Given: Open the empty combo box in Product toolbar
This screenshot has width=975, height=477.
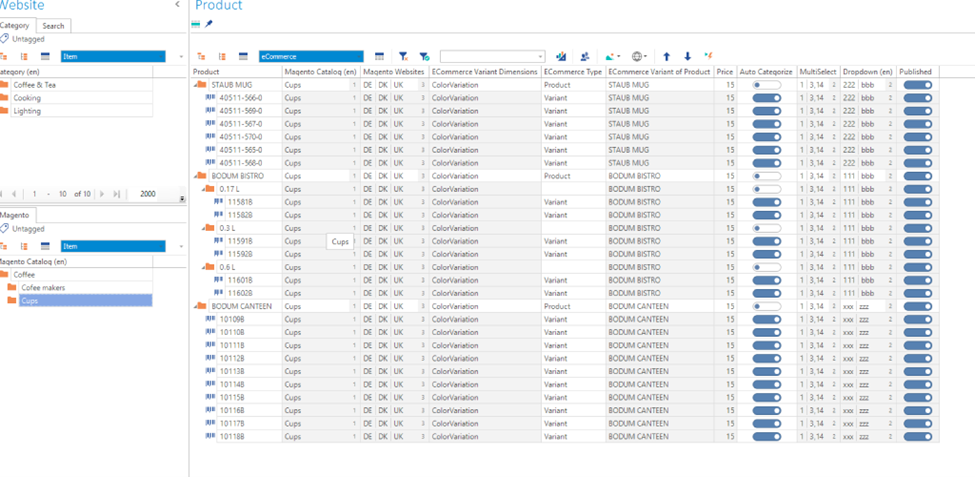Looking at the screenshot, I should (492, 56).
